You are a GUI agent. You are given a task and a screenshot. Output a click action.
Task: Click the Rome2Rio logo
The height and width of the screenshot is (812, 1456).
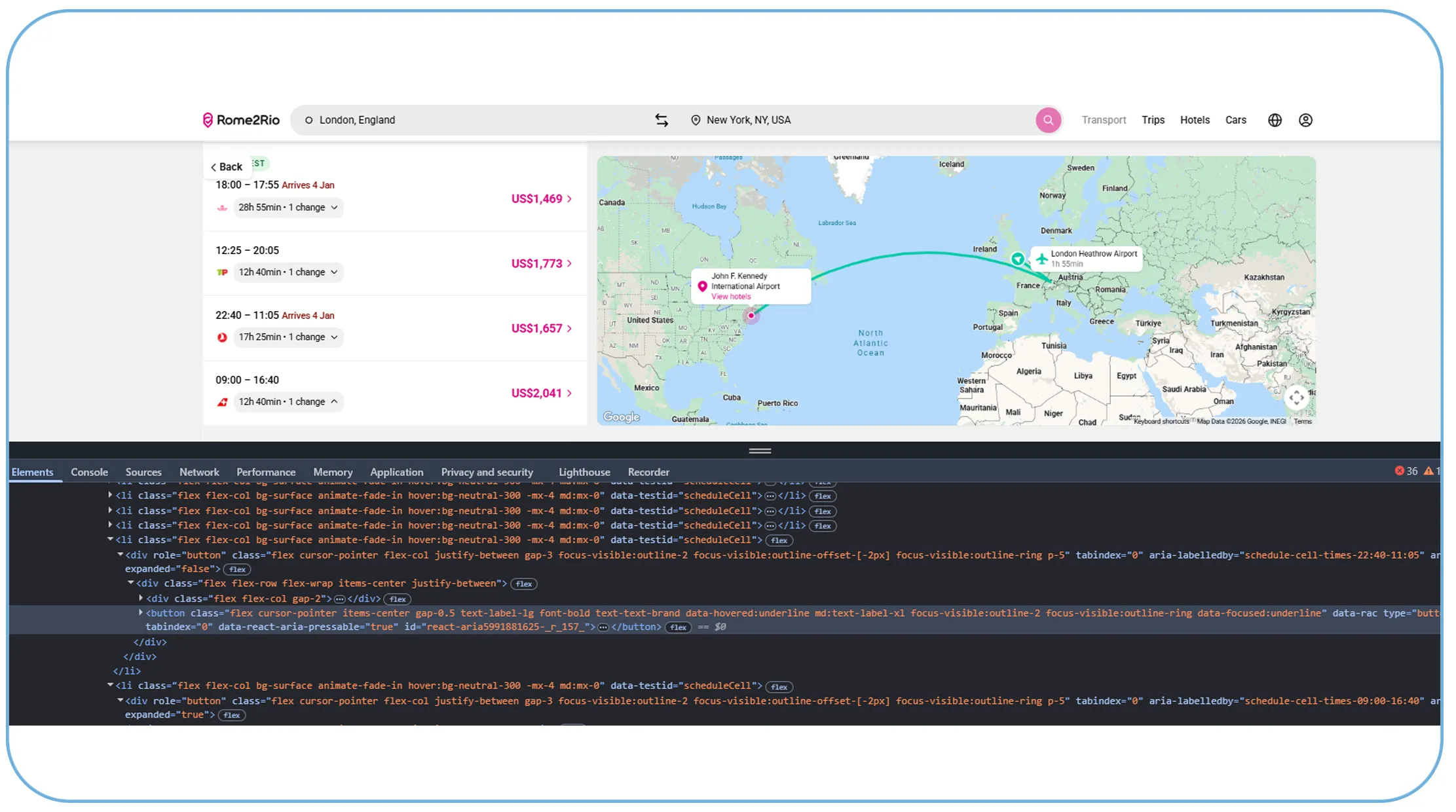pos(241,119)
